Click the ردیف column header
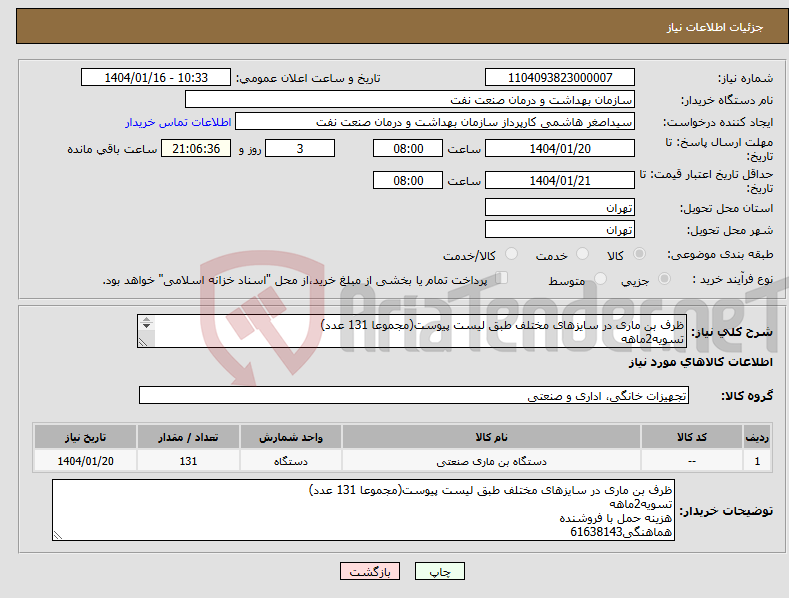Screen dimensions: 789x598 [x=757, y=437]
